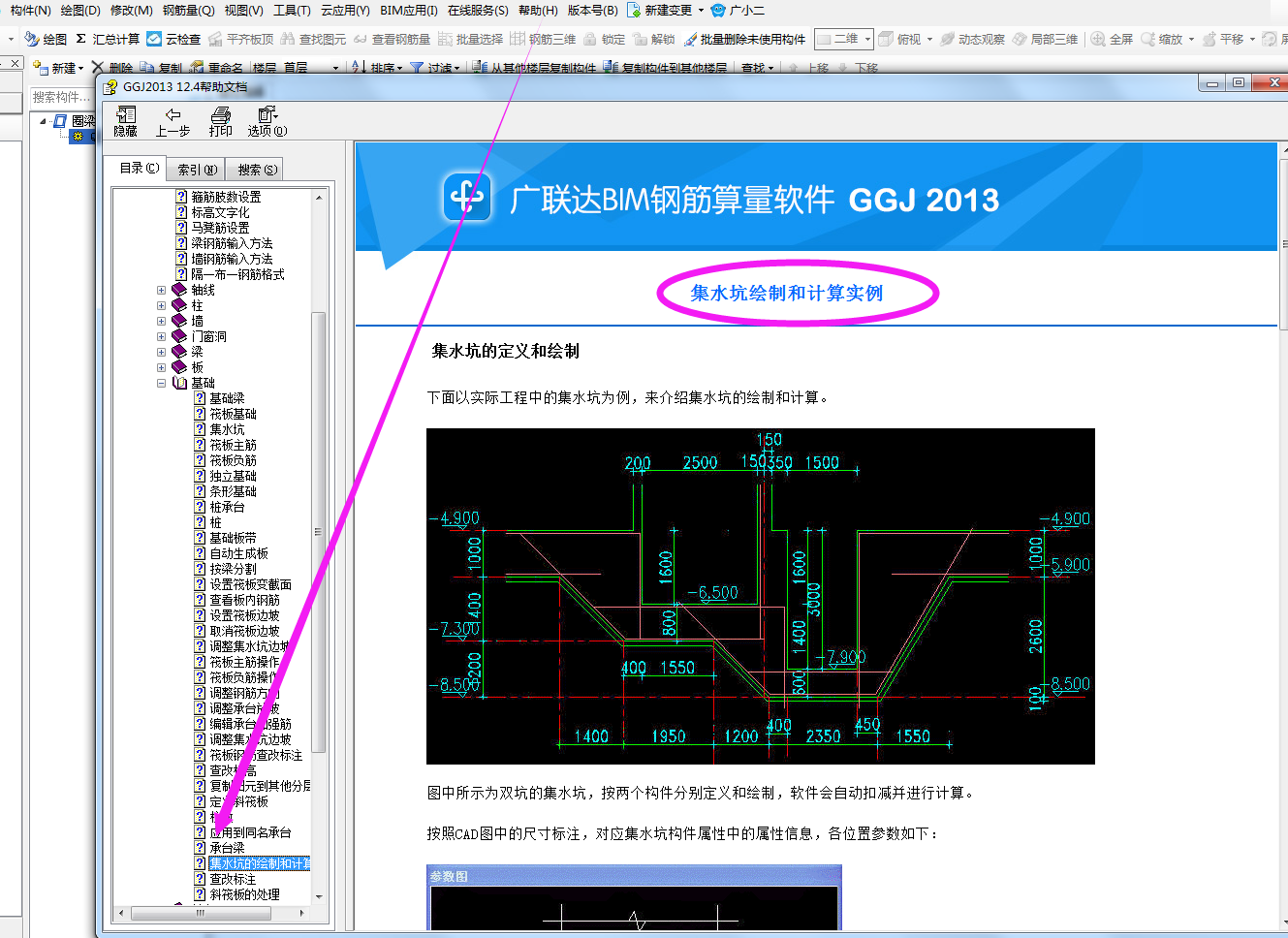Click the sump pit CAD diagram image
Screen dimensions: 1288x938
click(x=761, y=596)
